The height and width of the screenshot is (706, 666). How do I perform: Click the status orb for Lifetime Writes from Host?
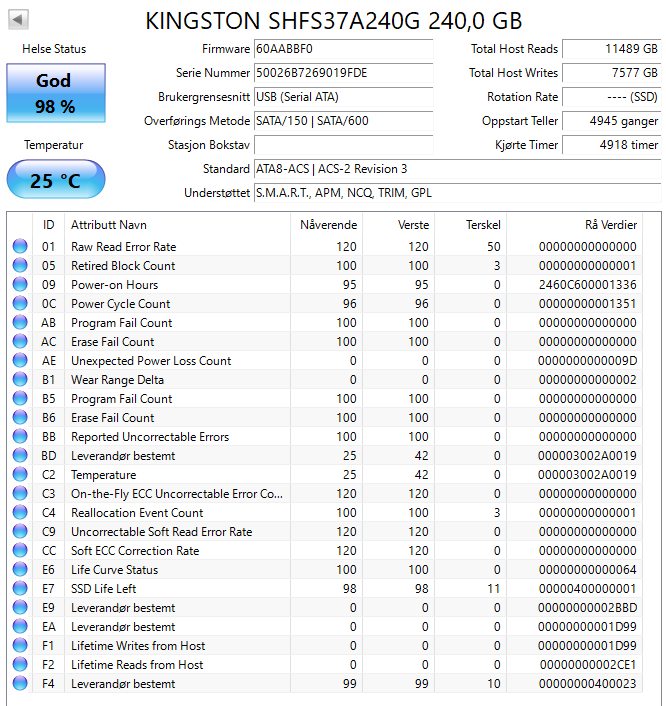(20, 646)
